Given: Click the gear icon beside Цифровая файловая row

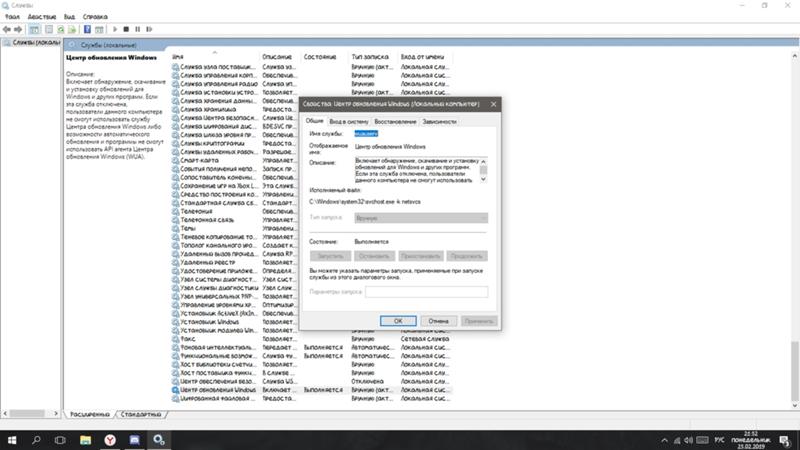Looking at the screenshot, I should tap(176, 398).
